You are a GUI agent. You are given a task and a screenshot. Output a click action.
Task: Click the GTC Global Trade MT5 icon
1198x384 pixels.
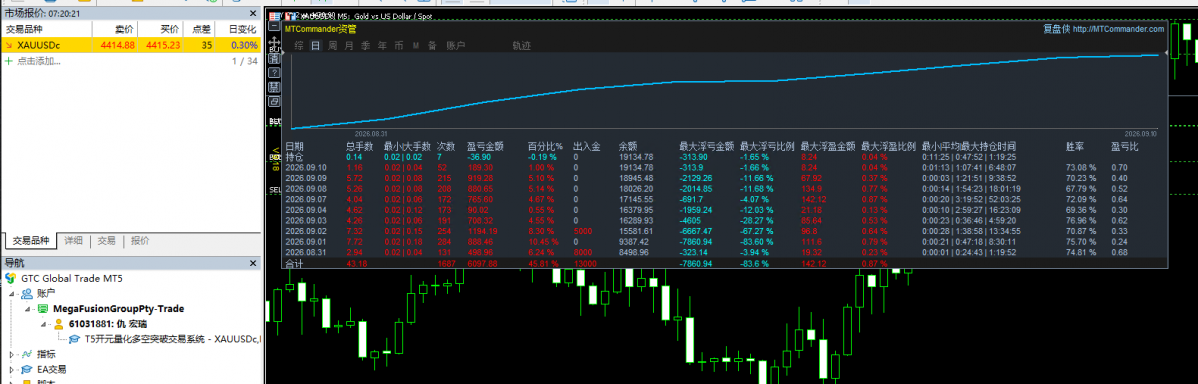[x=11, y=278]
